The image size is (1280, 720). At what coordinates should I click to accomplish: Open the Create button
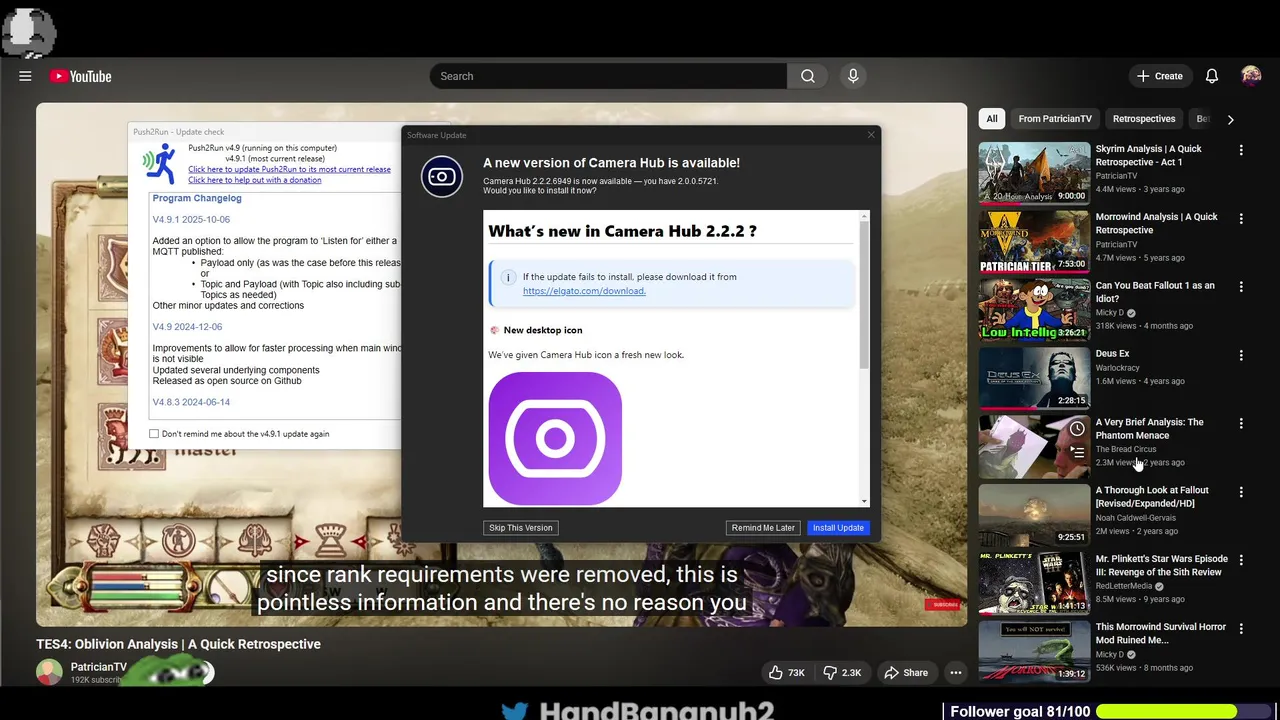[1159, 76]
